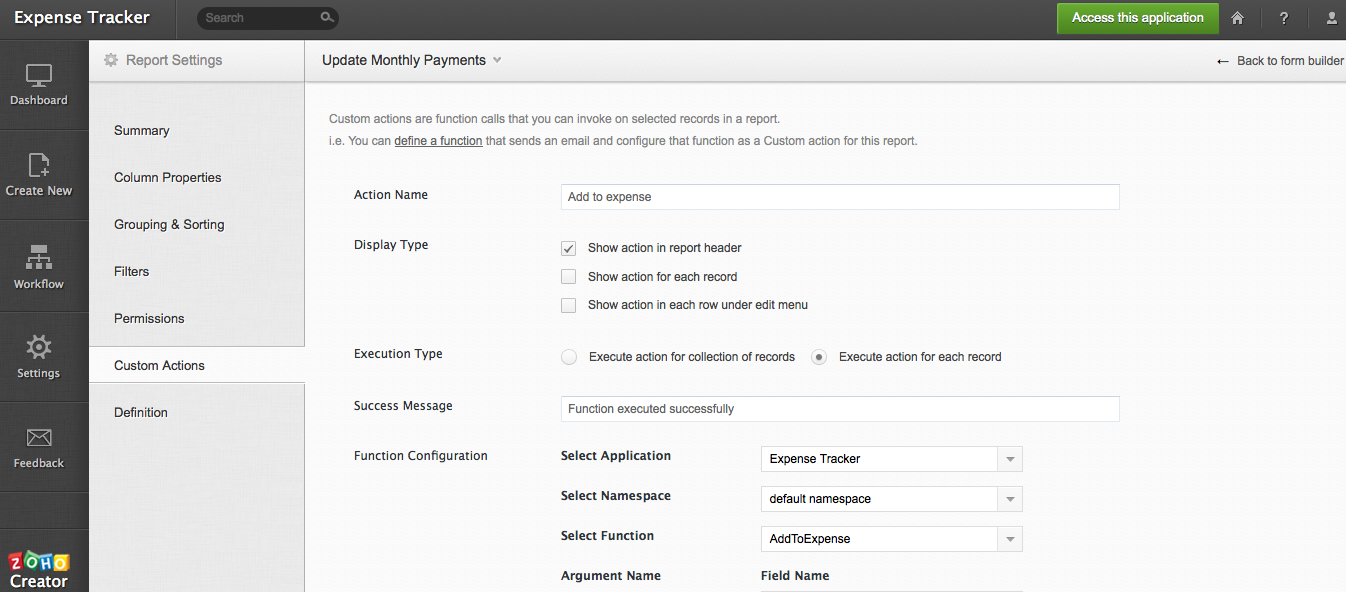Click the Access this application button

point(1137,18)
